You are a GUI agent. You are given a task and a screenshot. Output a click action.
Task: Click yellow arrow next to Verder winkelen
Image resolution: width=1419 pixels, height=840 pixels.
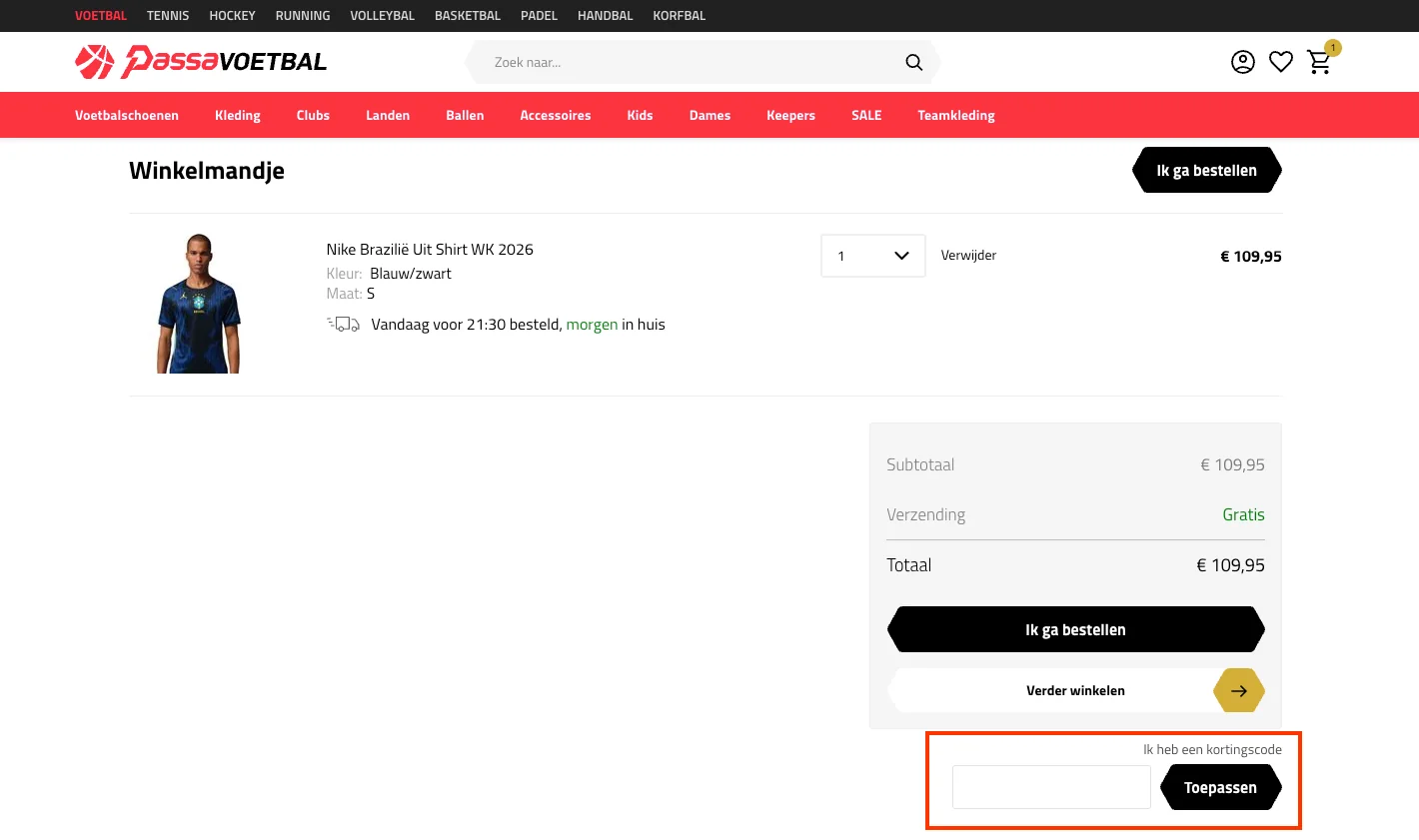[1239, 690]
